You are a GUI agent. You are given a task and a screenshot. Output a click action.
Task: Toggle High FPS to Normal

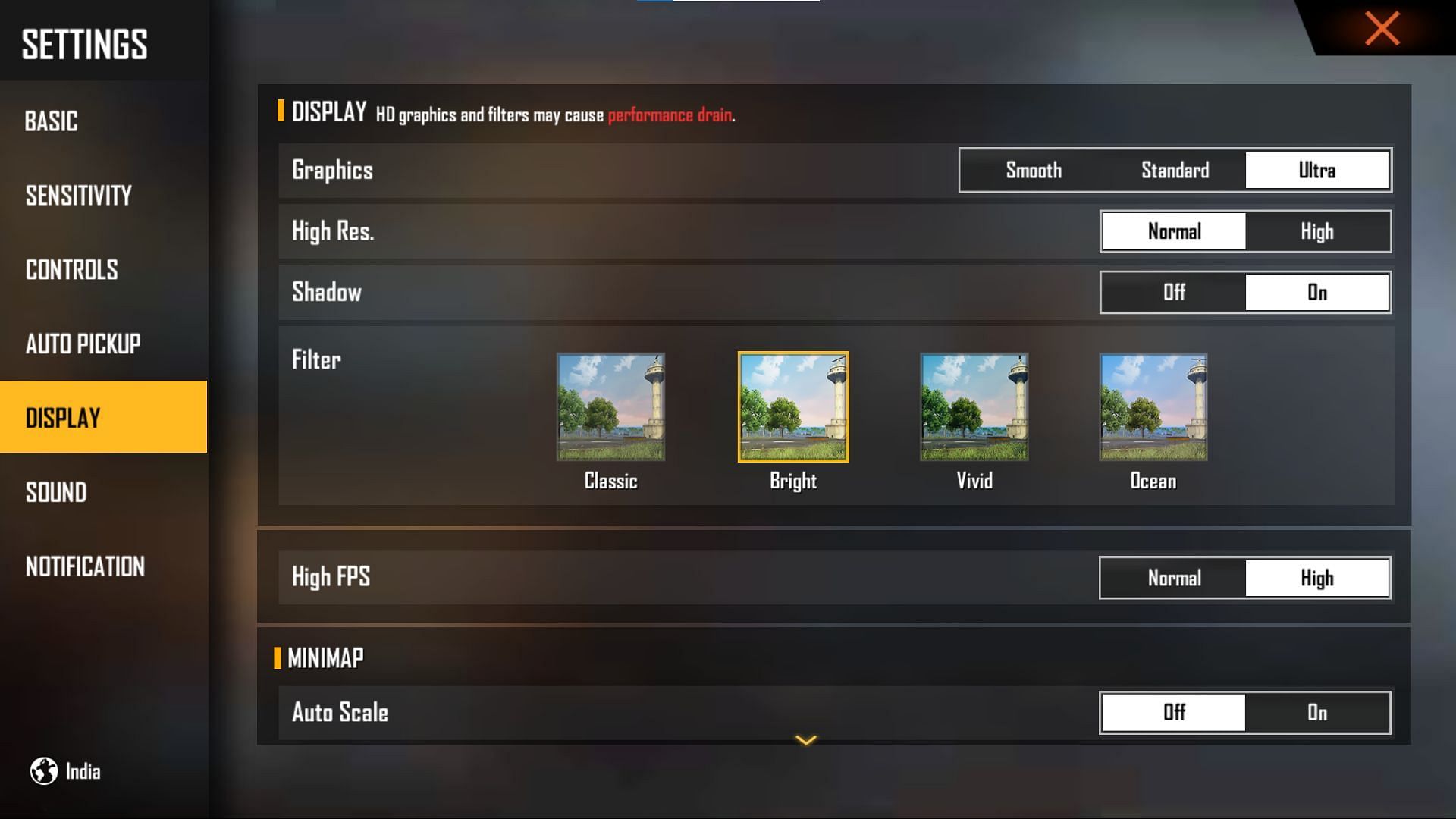point(1173,578)
